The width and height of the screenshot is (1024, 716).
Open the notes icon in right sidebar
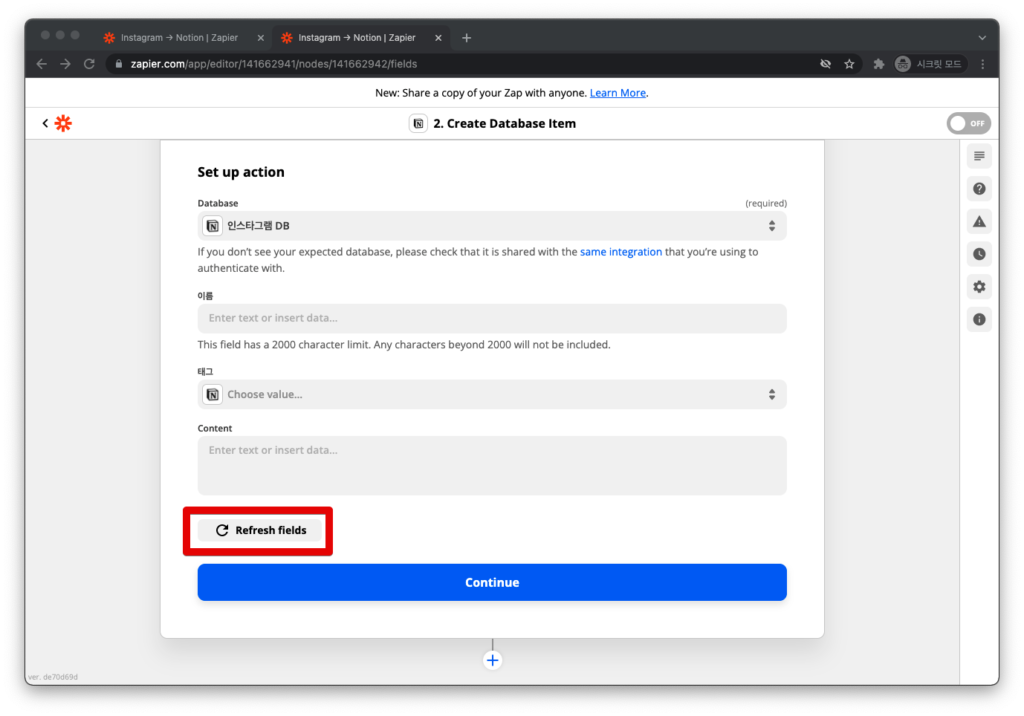pos(979,156)
